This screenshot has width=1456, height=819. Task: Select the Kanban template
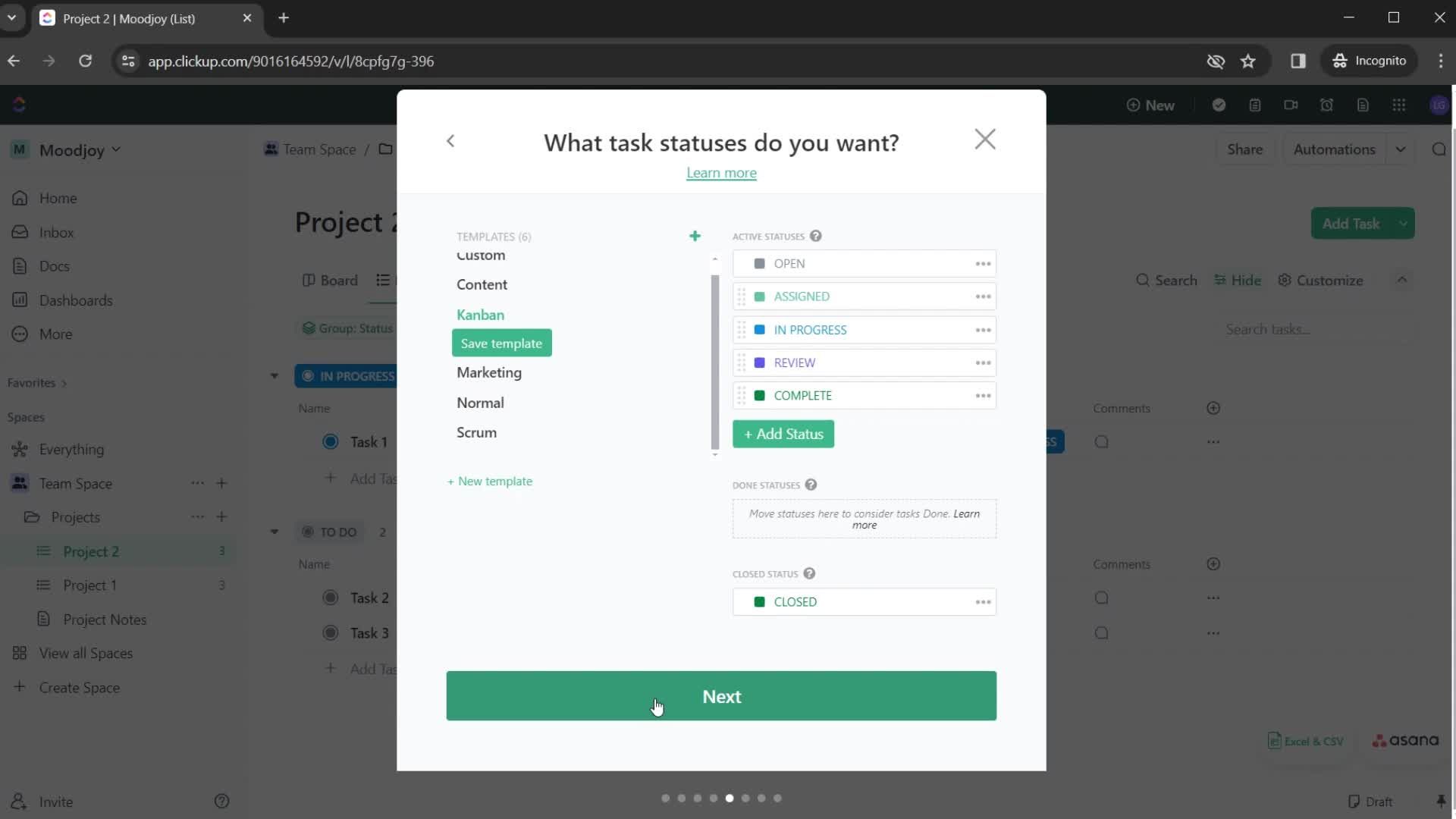[x=481, y=314]
